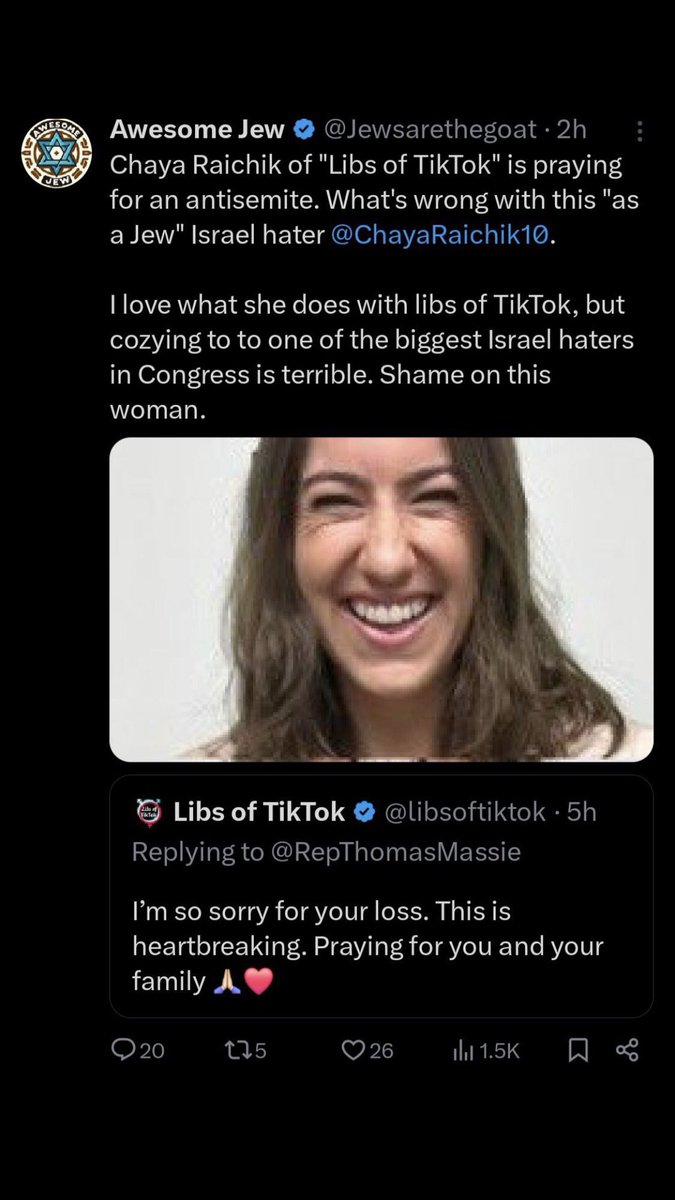Open the three-dot more options menu
Screen dimensions: 675x1200
[640, 131]
